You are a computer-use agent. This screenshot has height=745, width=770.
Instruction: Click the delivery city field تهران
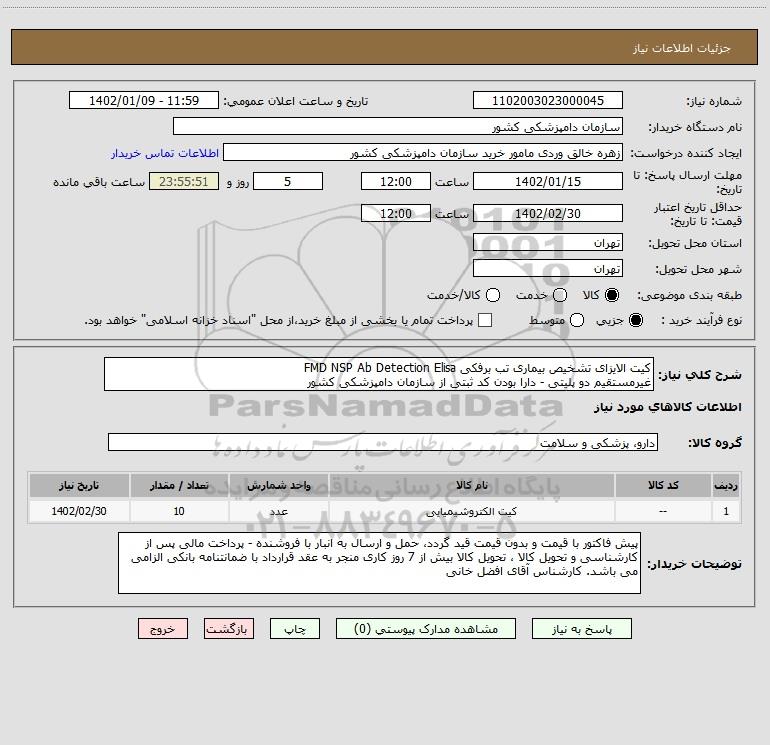click(548, 269)
